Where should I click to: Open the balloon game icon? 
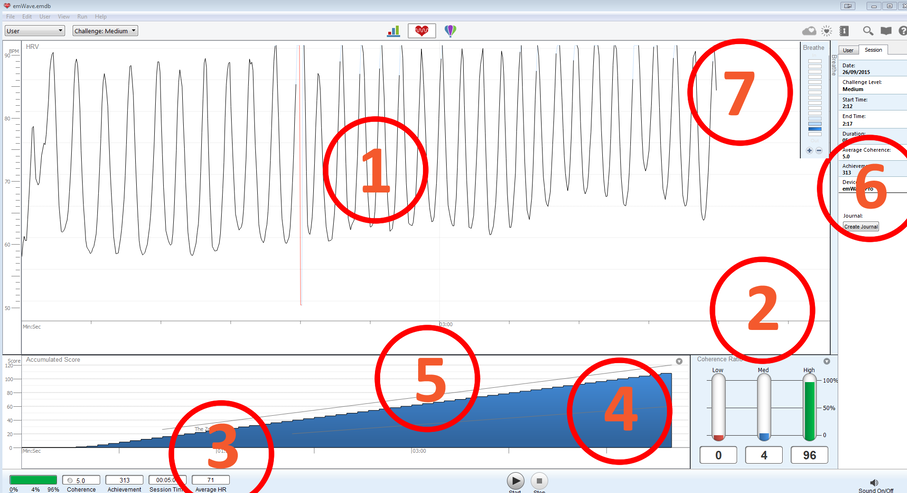[x=451, y=31]
